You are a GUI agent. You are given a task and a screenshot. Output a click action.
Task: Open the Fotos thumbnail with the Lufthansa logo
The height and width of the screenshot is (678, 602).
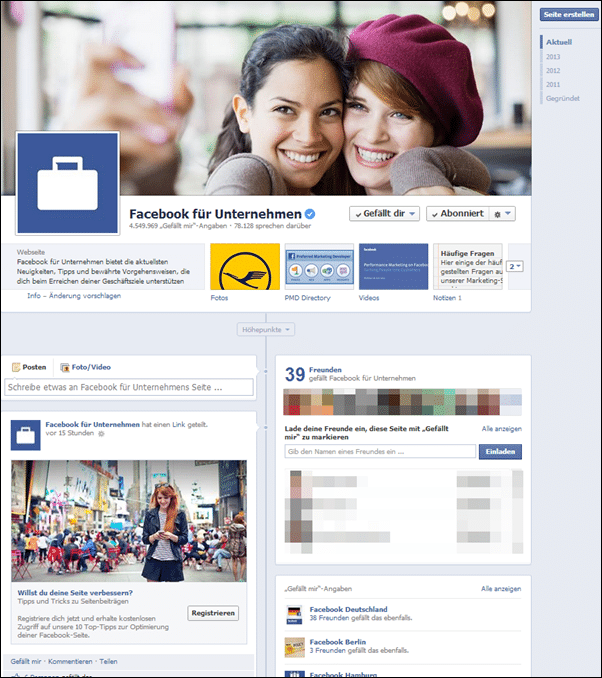pos(245,266)
